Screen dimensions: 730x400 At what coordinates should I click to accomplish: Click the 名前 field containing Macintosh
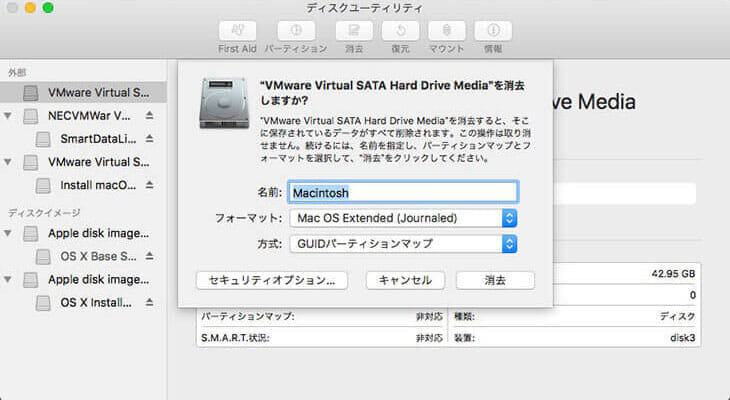pyautogui.click(x=403, y=192)
